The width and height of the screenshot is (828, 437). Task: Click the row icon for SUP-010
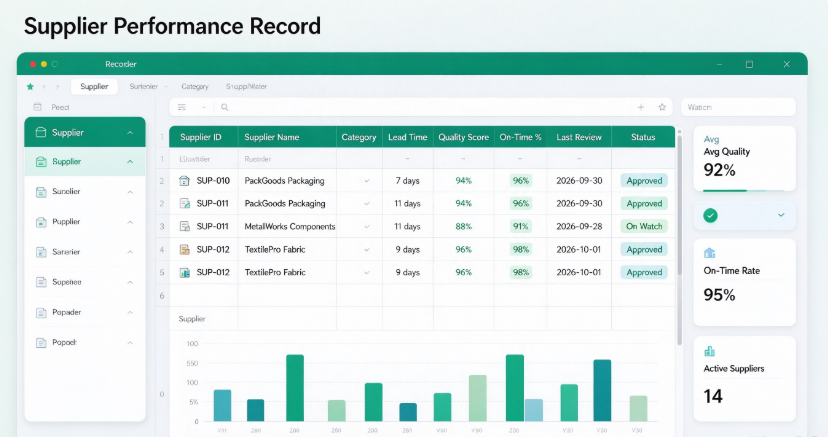pos(184,181)
